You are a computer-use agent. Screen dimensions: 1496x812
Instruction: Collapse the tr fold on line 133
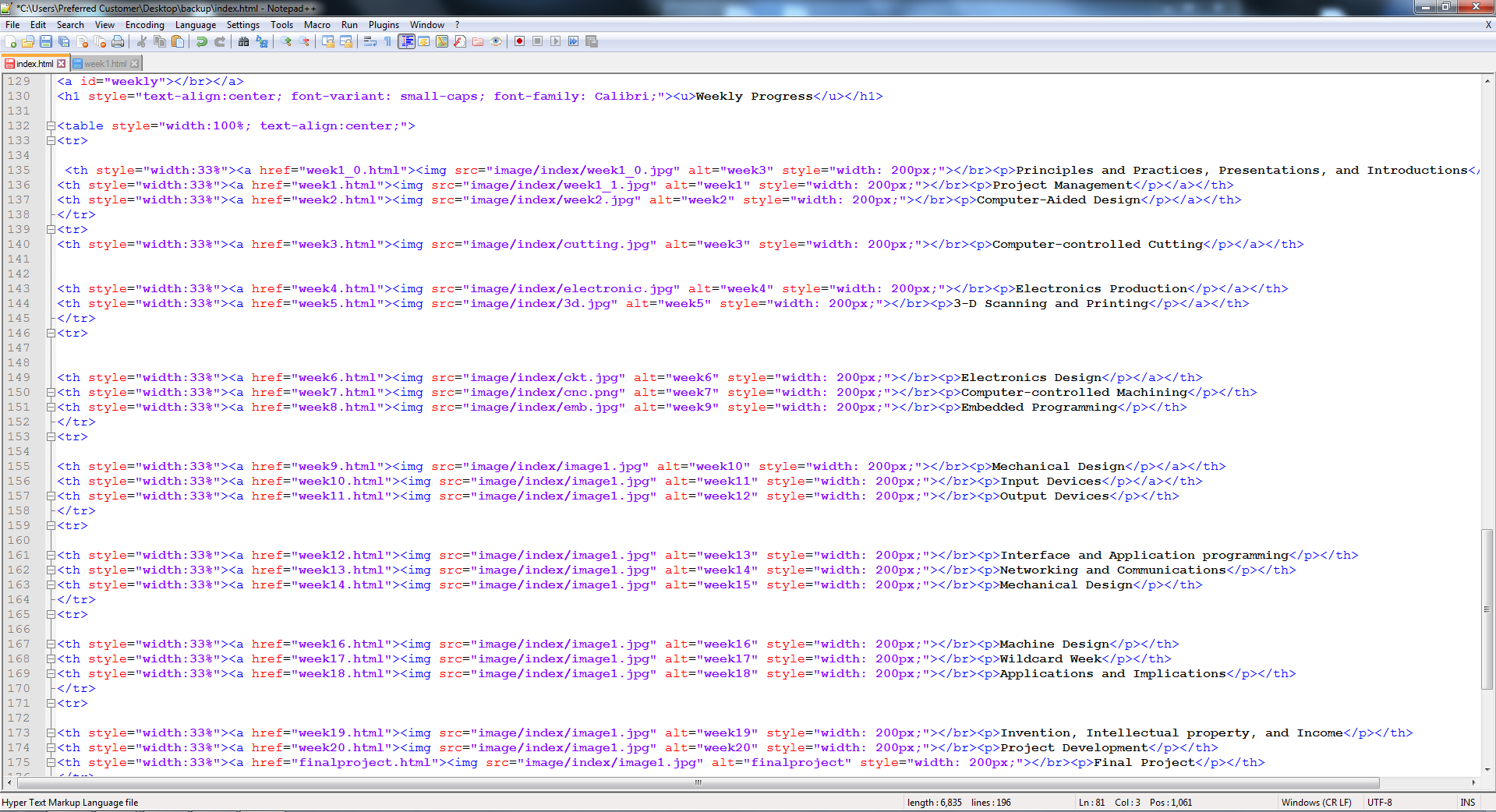(x=51, y=140)
